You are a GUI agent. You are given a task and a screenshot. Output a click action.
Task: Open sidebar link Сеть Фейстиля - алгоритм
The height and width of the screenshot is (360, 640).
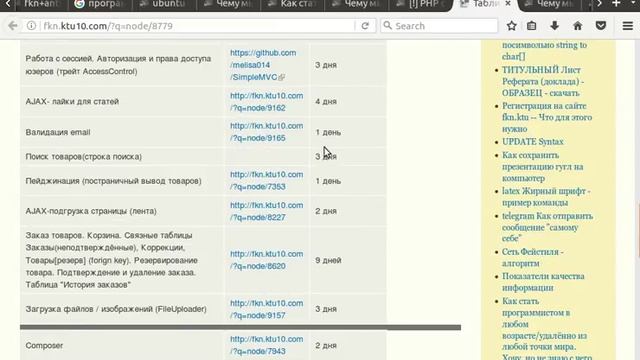tap(532, 257)
